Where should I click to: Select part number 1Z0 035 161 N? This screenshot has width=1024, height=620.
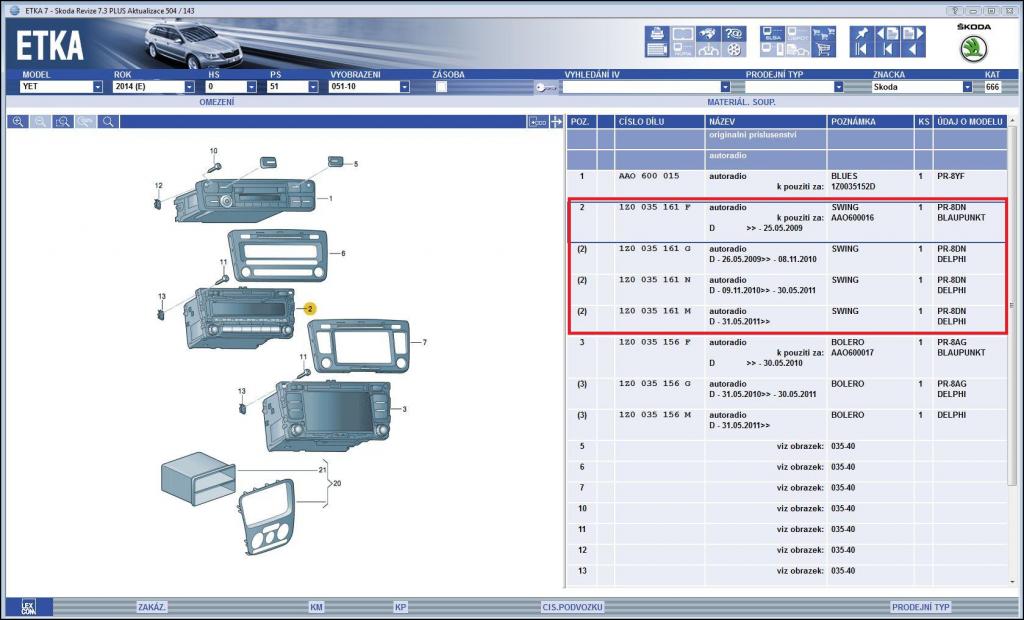click(654, 280)
